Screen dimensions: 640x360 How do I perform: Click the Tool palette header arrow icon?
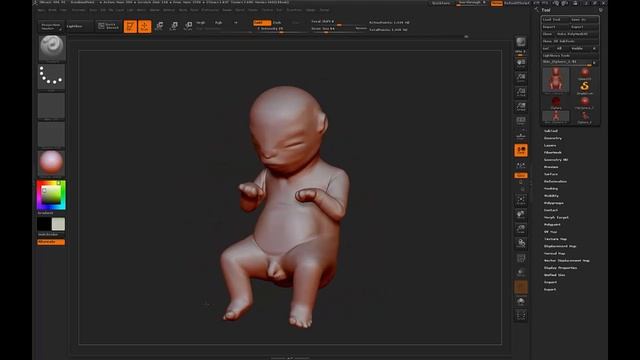tap(537, 10)
